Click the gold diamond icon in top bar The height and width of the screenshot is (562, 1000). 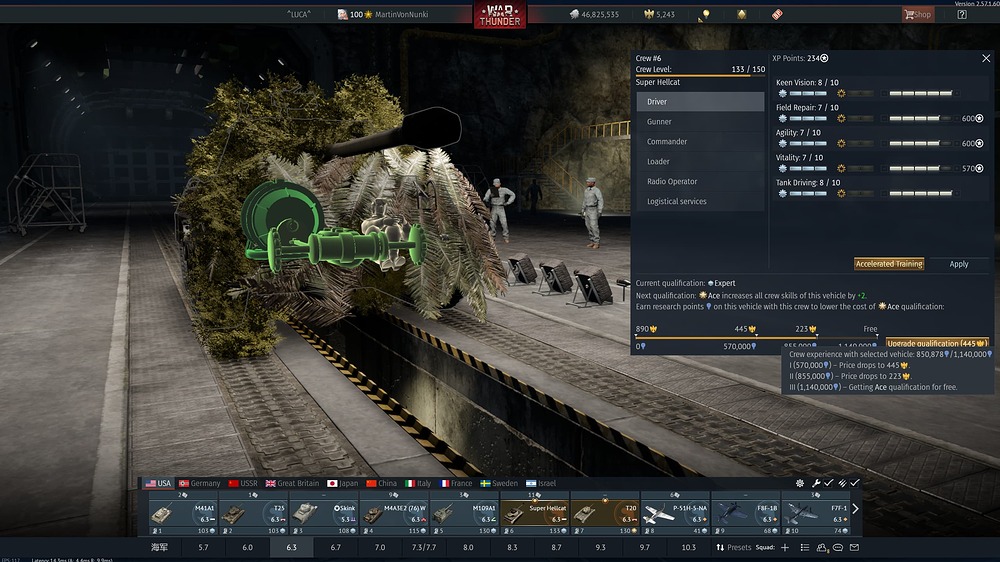[x=741, y=14]
